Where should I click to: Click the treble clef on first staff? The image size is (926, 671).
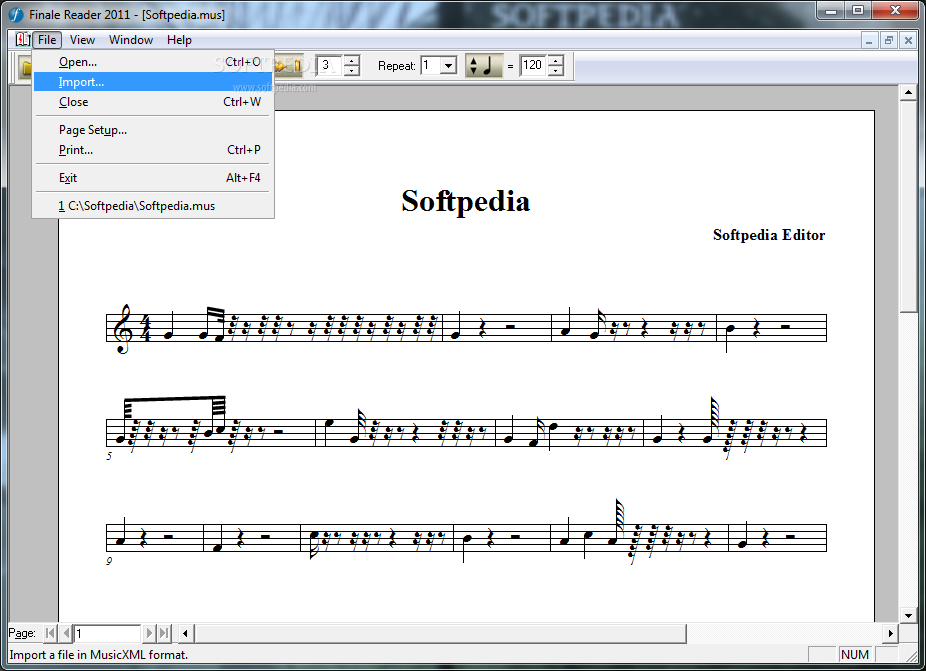[x=124, y=328]
